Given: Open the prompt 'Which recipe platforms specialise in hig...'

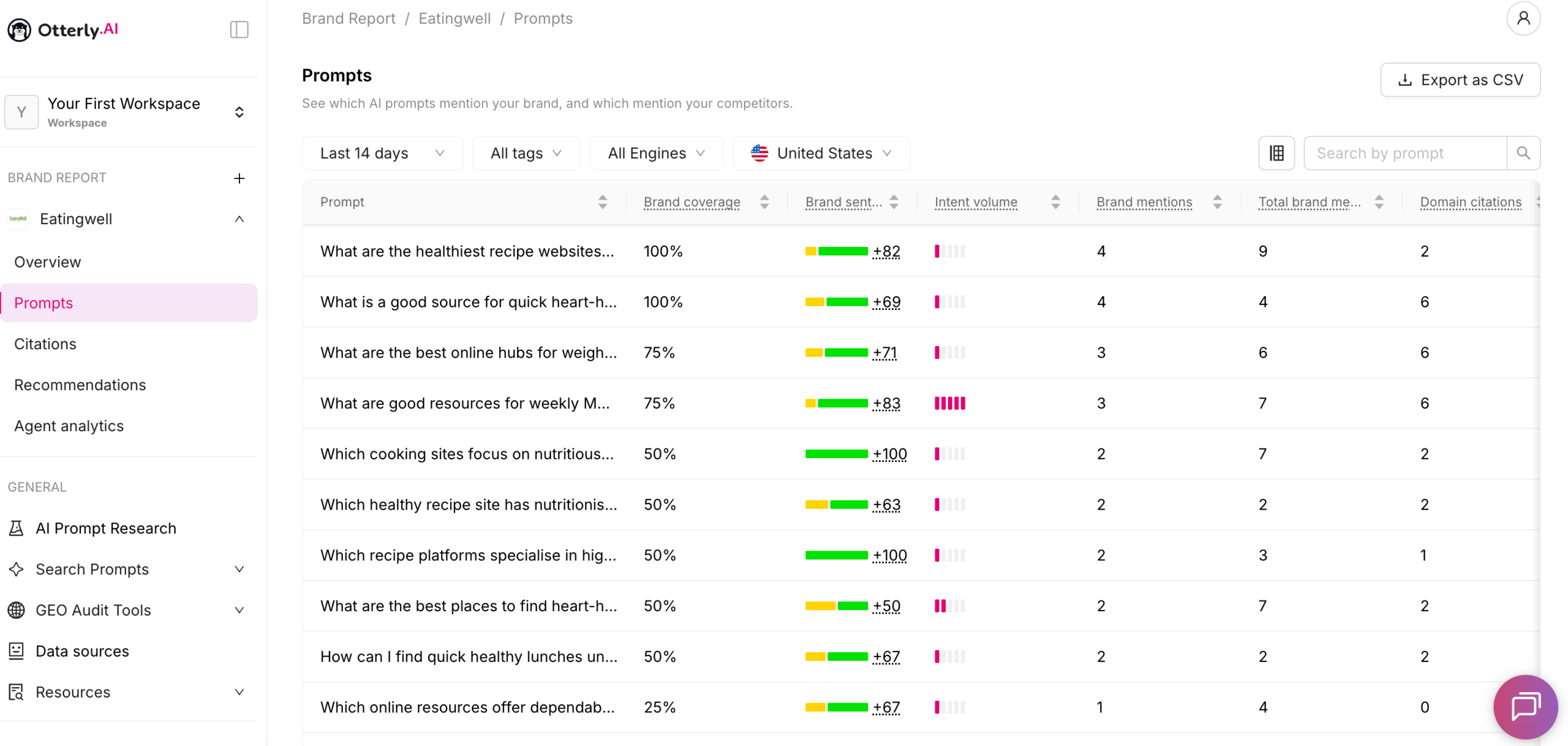Looking at the screenshot, I should 469,556.
